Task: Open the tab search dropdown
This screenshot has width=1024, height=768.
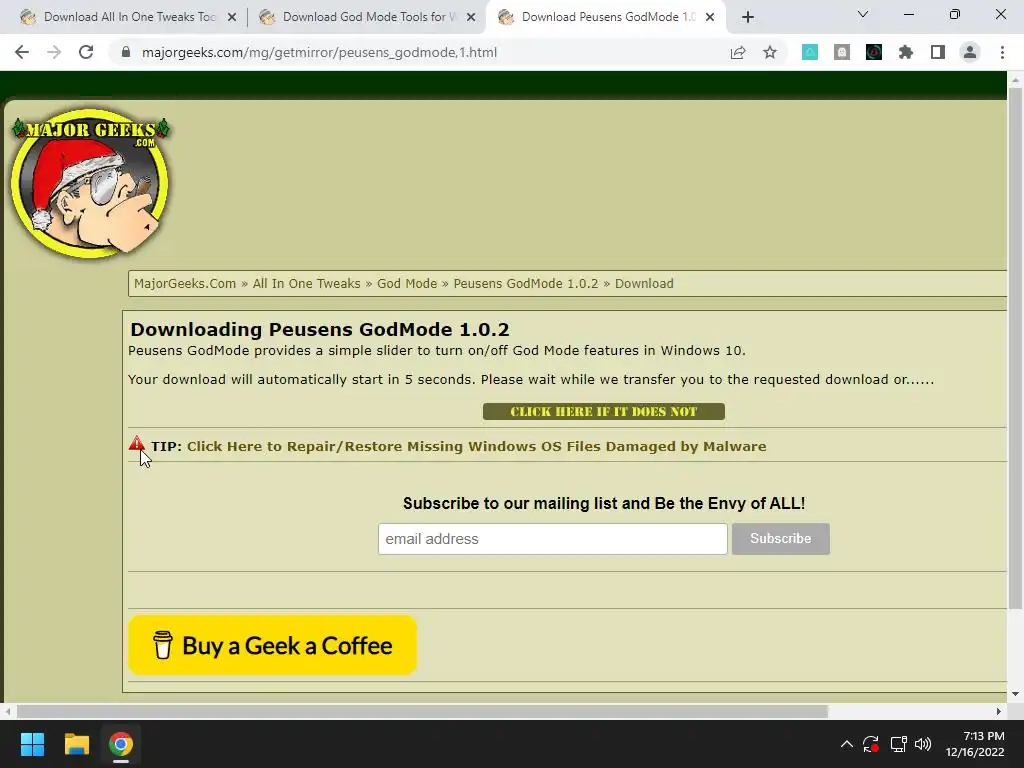Action: coord(863,14)
